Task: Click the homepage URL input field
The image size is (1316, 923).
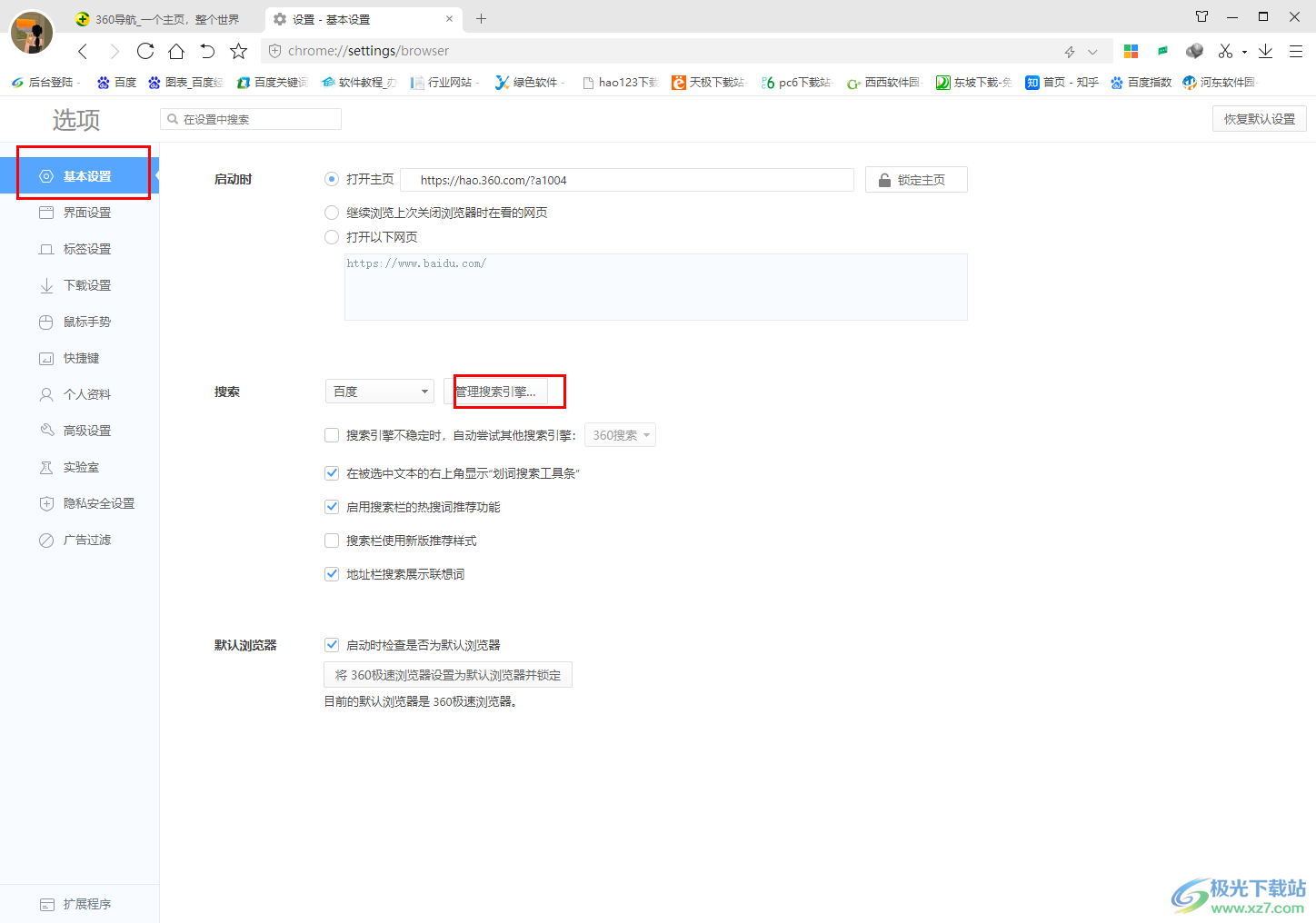Action: click(x=627, y=180)
